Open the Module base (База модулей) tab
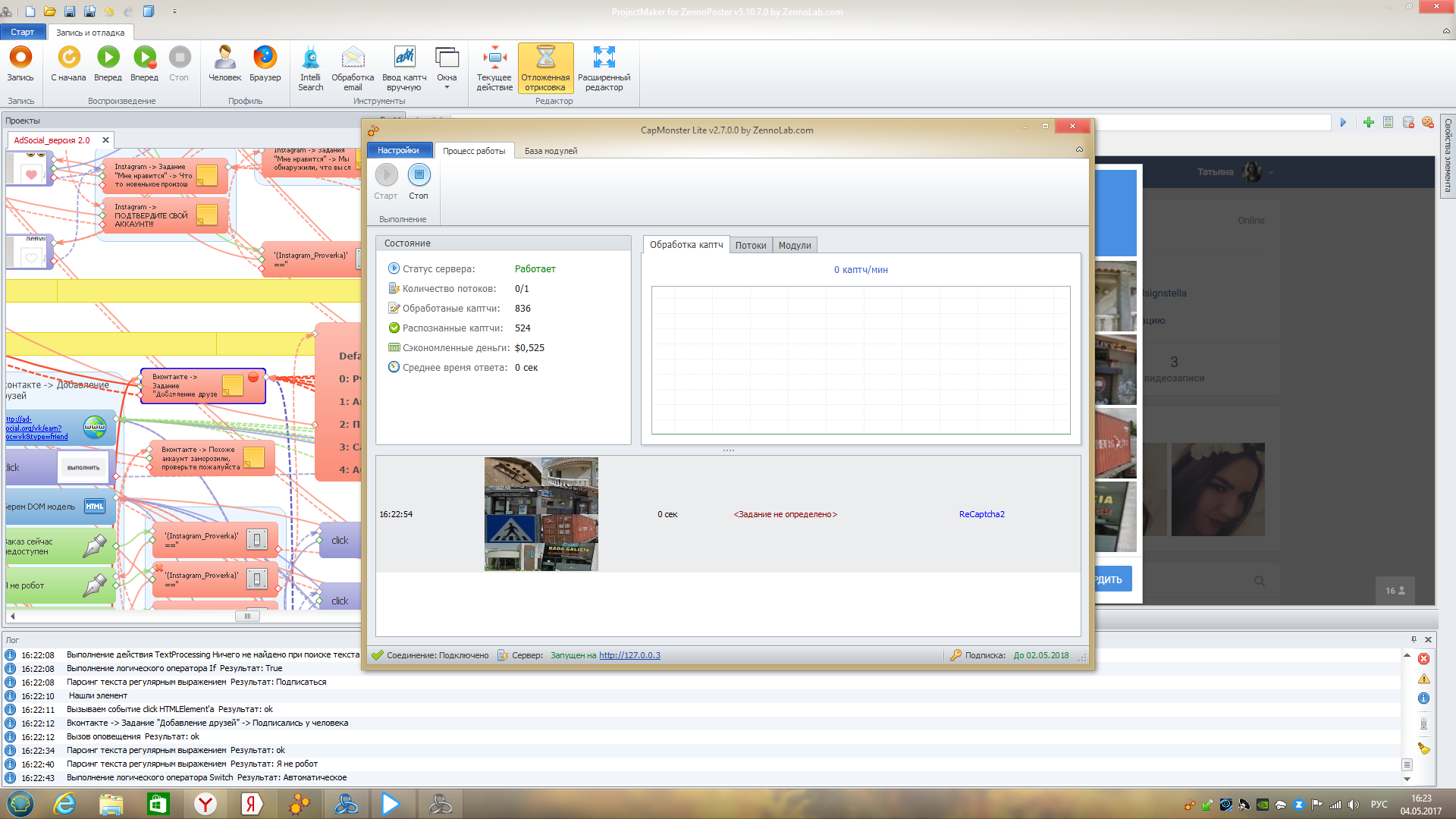Image resolution: width=1456 pixels, height=819 pixels. click(551, 151)
